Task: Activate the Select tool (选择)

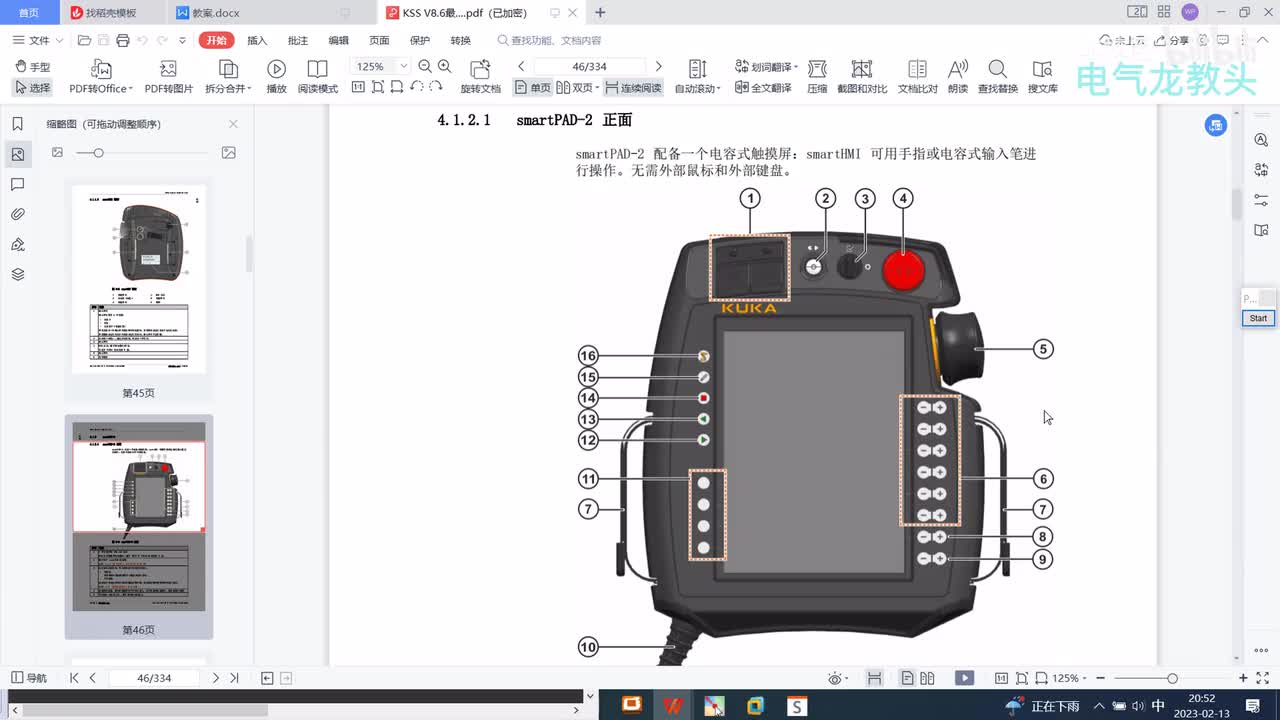Action: (x=33, y=88)
